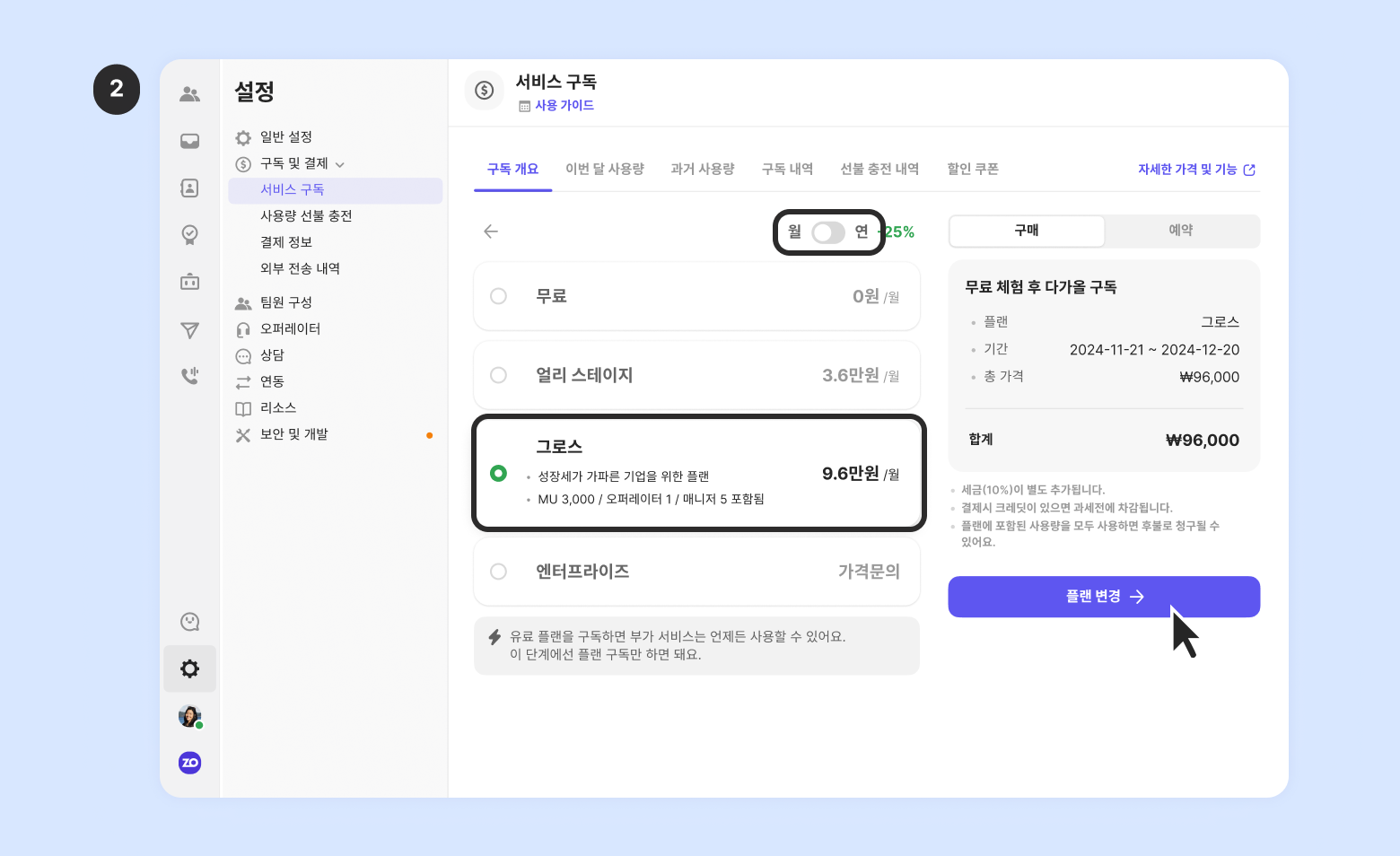Click the back arrow above plan list
The image size is (1400, 856).
(x=491, y=231)
